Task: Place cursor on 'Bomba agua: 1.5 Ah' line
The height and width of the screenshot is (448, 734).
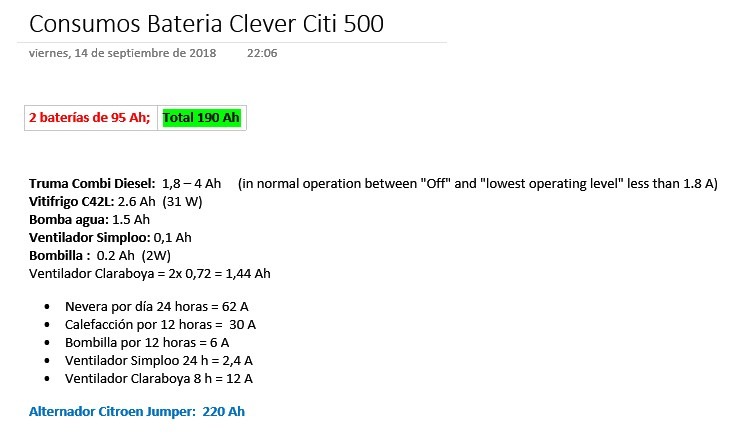Action: pyautogui.click(x=89, y=219)
